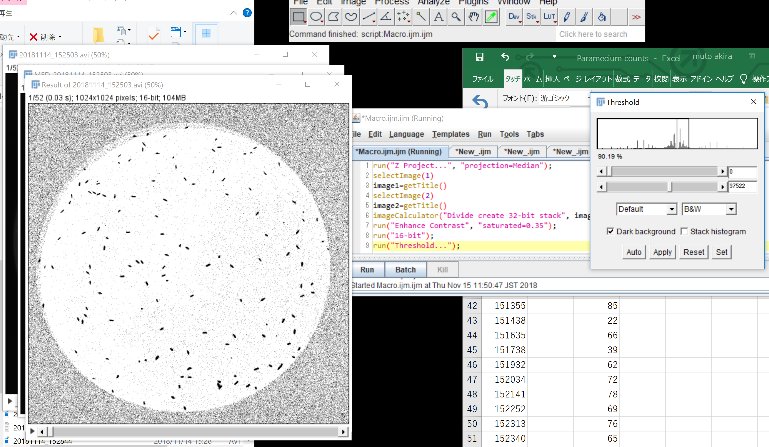Select the Multi-point tool
Screen dimensions: 769x447
coord(404,17)
